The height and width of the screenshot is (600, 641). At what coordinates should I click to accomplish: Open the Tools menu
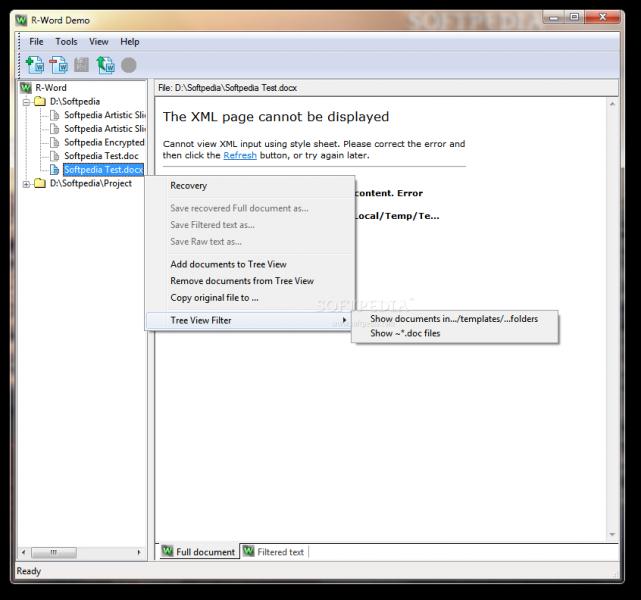(66, 42)
